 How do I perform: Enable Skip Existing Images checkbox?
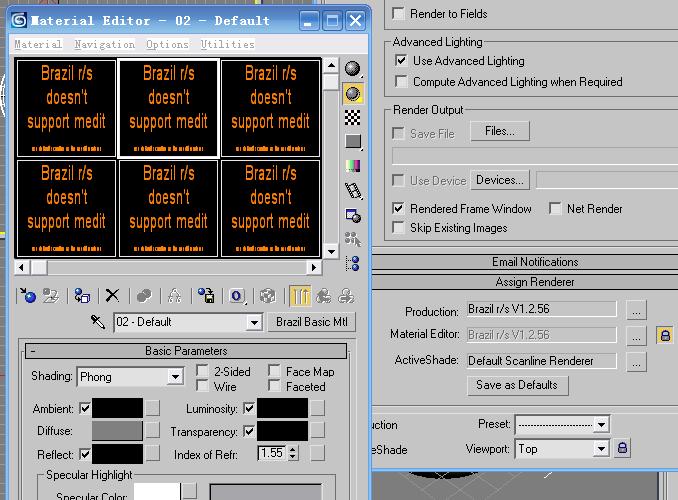pyautogui.click(x=398, y=228)
